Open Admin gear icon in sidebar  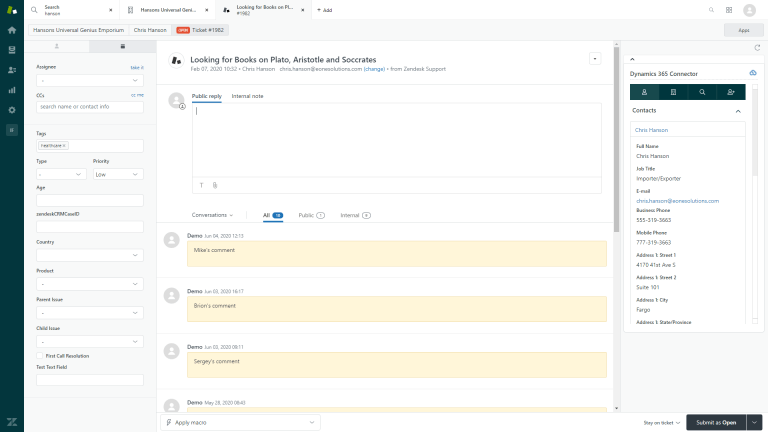click(12, 110)
